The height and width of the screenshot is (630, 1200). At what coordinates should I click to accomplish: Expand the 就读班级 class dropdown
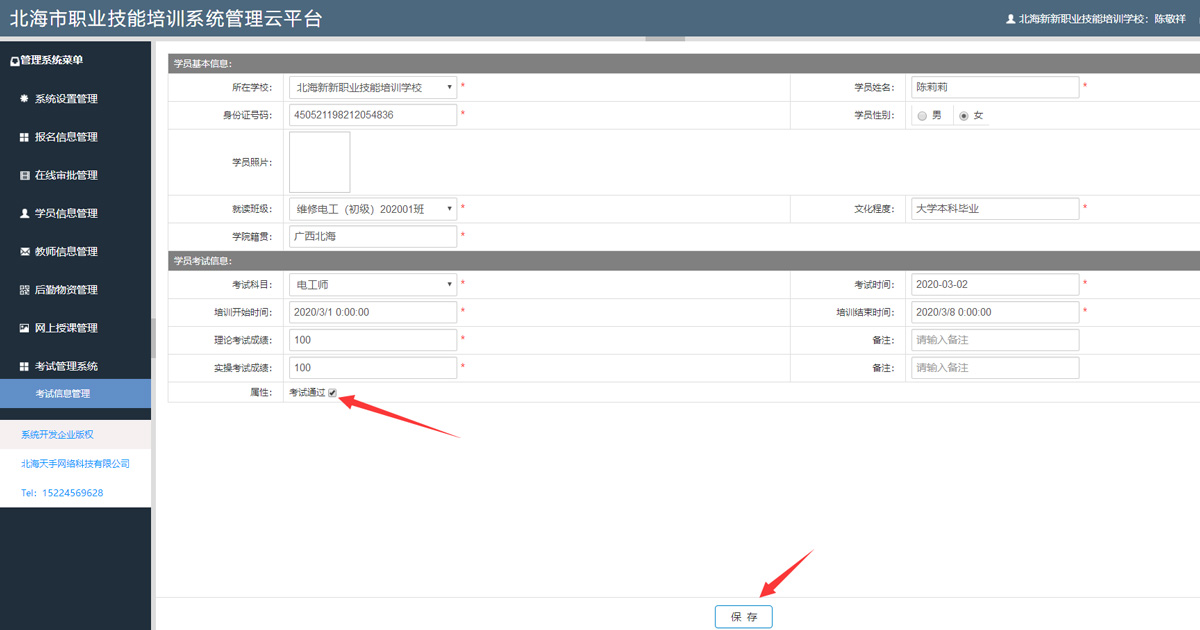pos(372,209)
